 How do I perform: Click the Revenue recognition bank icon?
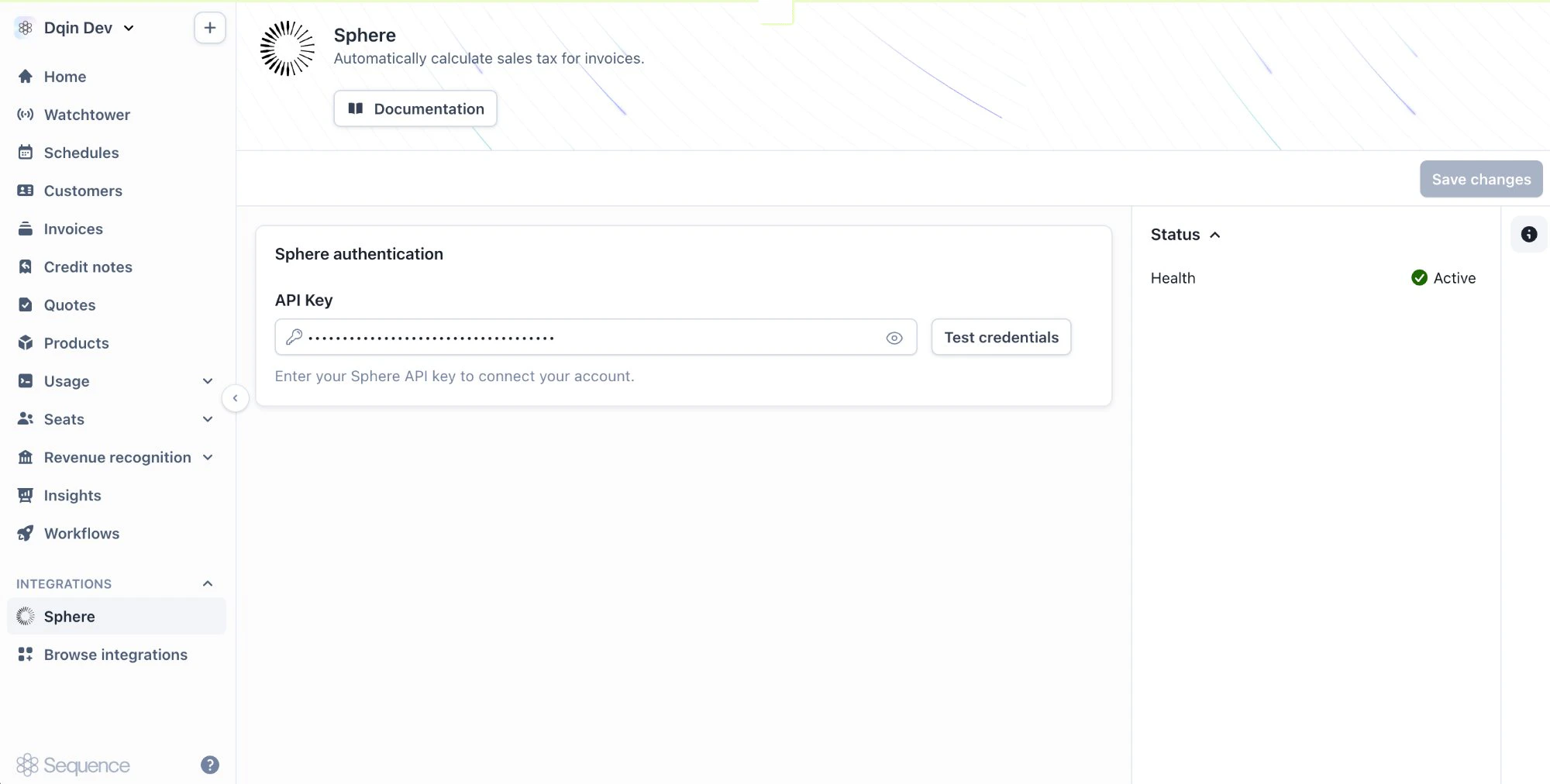pos(26,456)
